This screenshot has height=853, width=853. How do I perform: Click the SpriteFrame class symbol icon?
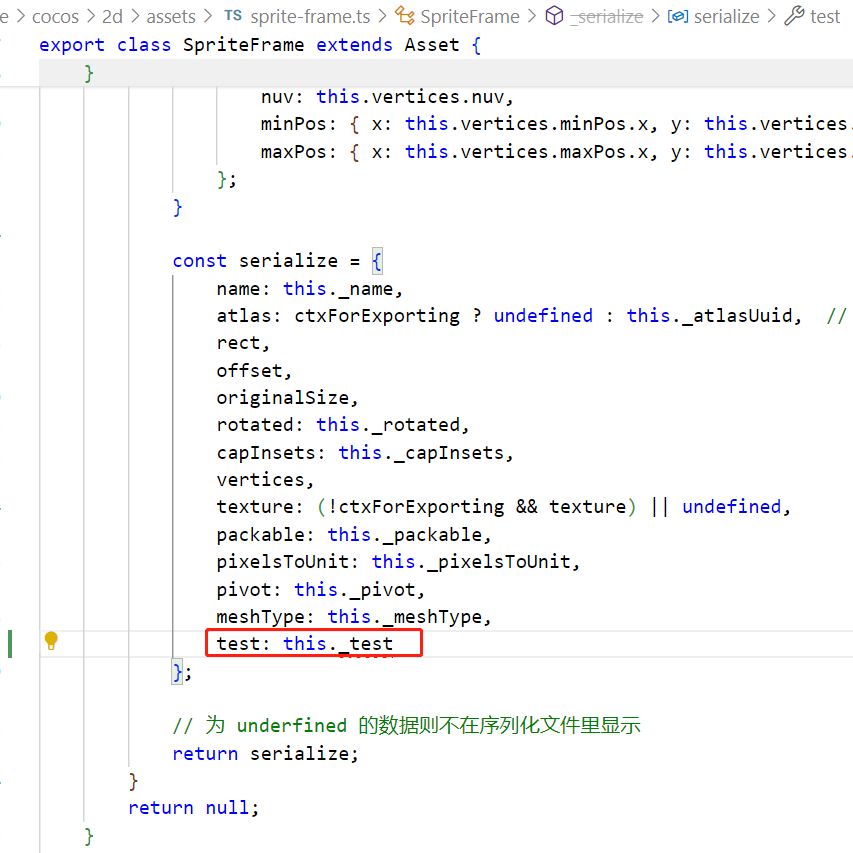[405, 16]
